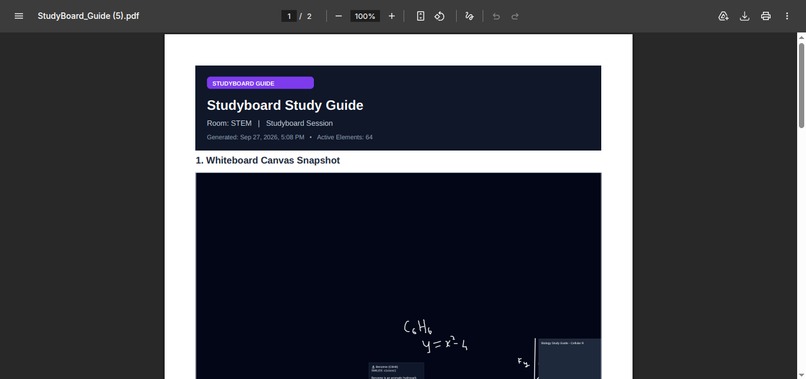Click the page number input field
Image resolution: width=806 pixels, height=379 pixels.
(x=289, y=16)
